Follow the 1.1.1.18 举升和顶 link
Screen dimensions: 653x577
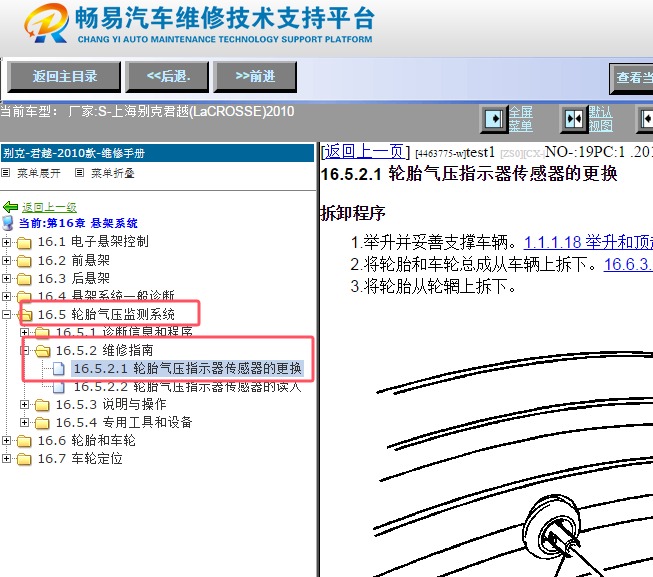coord(588,242)
